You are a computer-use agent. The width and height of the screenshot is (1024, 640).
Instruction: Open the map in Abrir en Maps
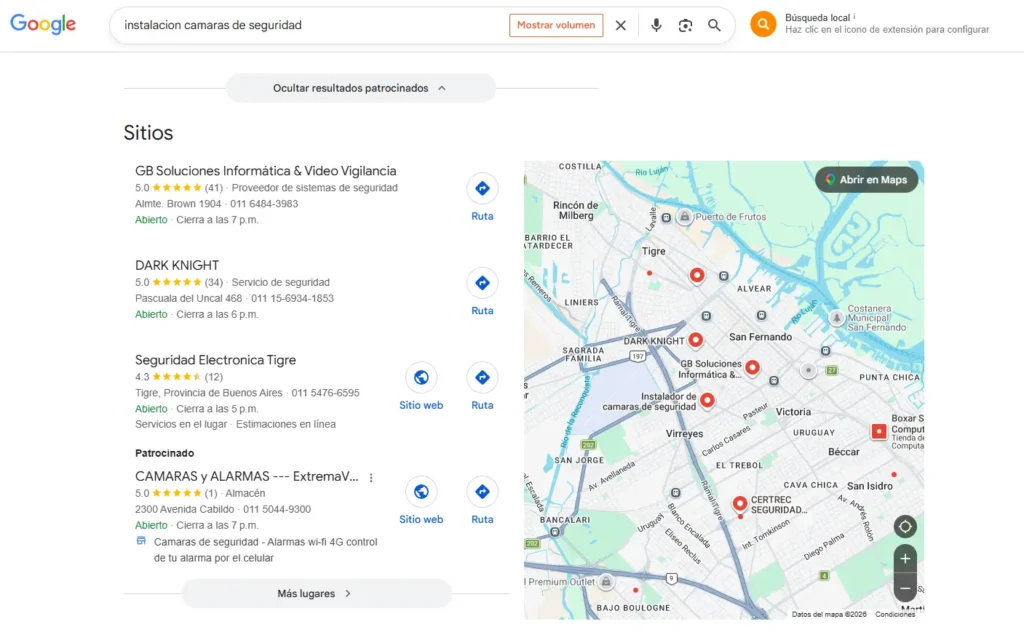click(x=866, y=179)
